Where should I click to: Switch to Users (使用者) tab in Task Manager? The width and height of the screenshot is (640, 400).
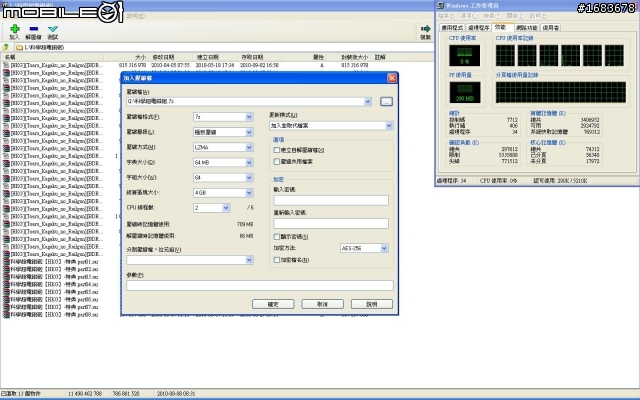point(551,28)
